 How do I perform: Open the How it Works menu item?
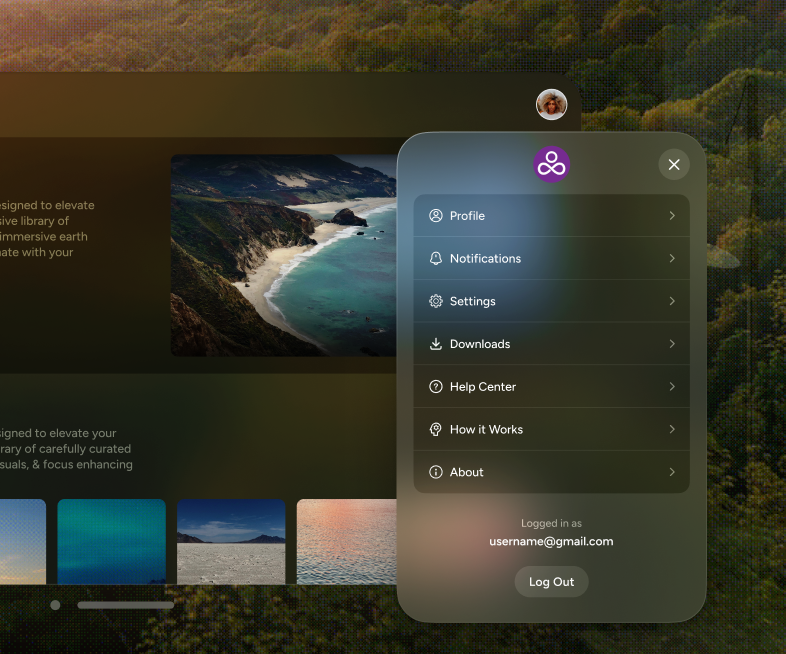point(551,429)
